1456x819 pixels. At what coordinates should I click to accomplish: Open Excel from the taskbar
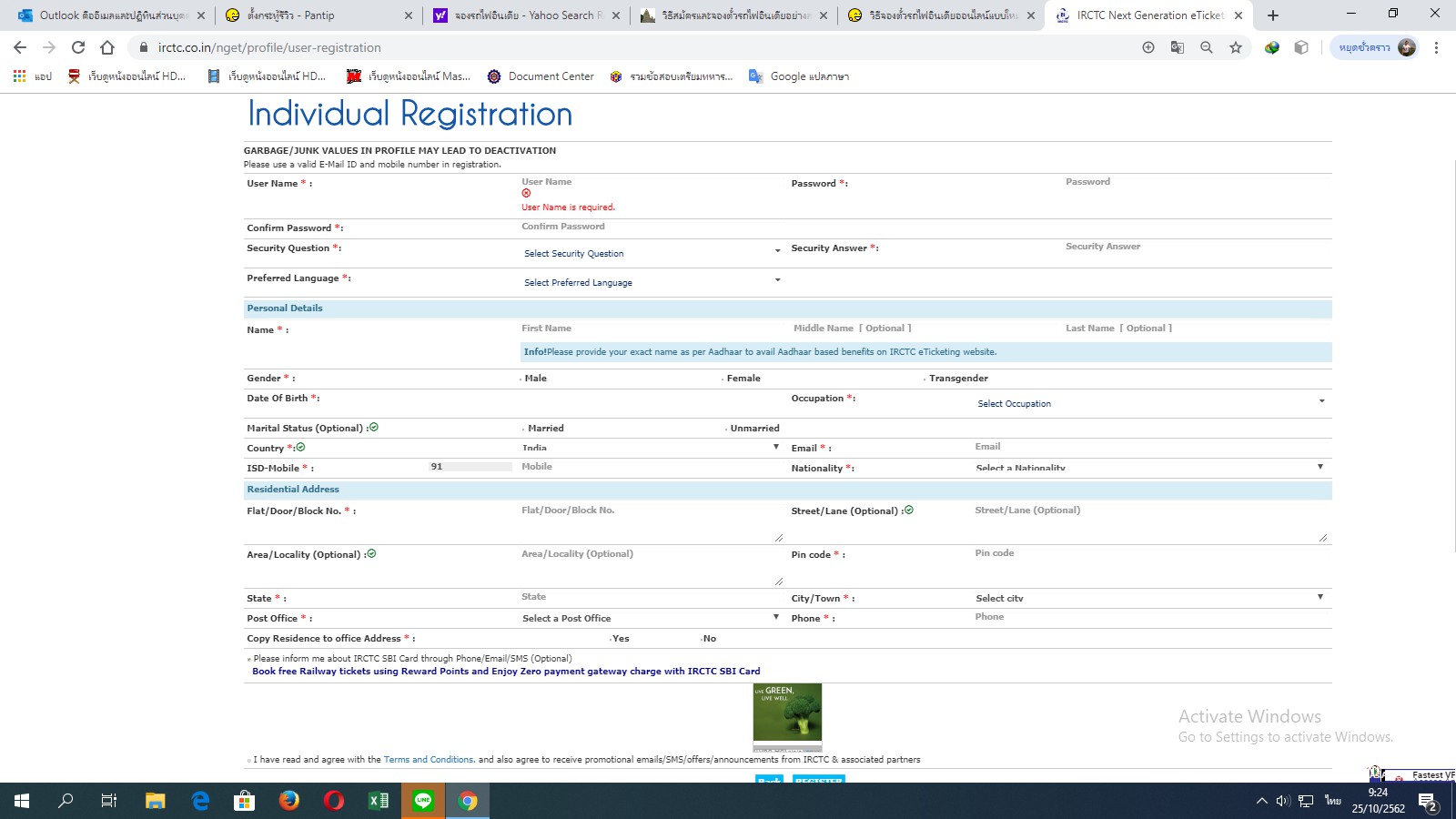coord(379,801)
